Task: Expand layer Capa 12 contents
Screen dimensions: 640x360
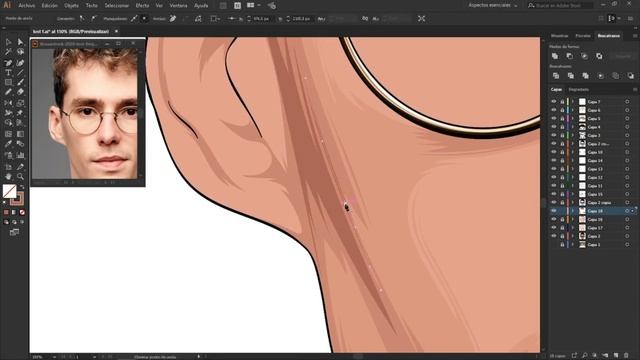Action: (573, 177)
